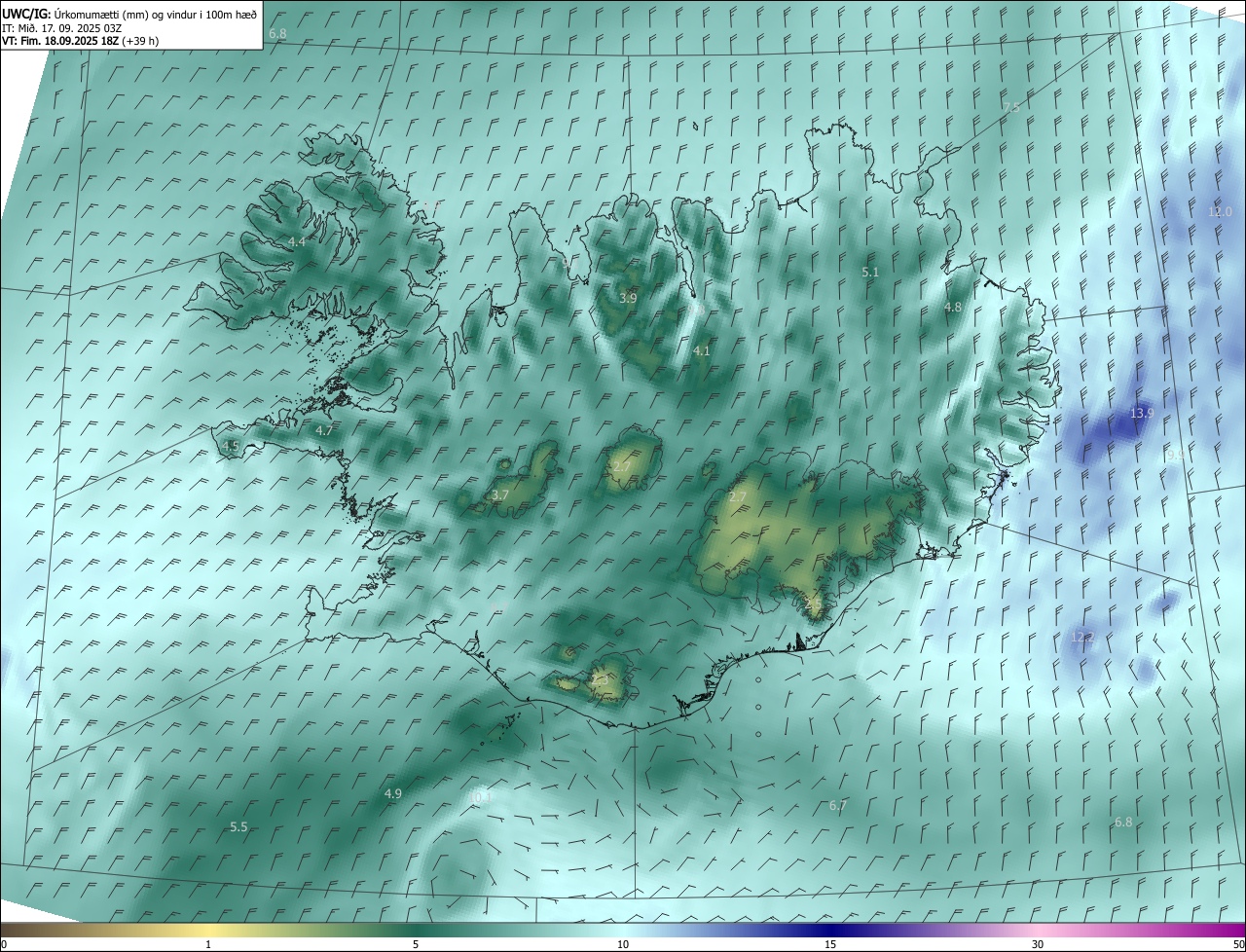The height and width of the screenshot is (952, 1246).
Task: Click the 5.5 value on the map
Action: 238,827
